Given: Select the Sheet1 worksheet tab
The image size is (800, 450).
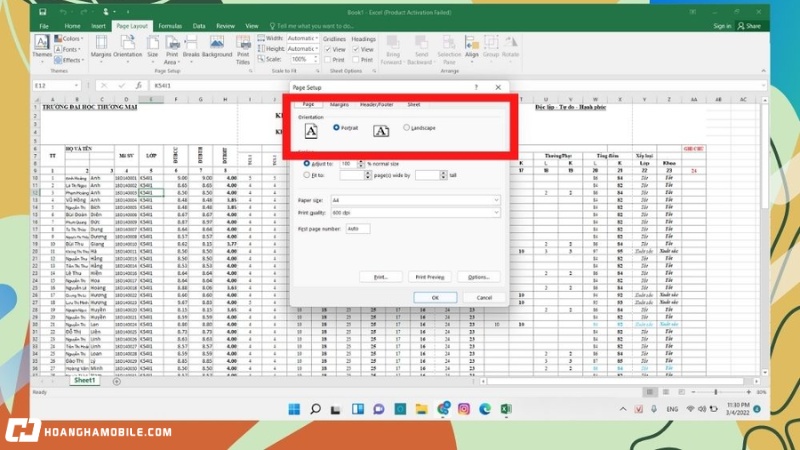Looking at the screenshot, I should [x=84, y=381].
